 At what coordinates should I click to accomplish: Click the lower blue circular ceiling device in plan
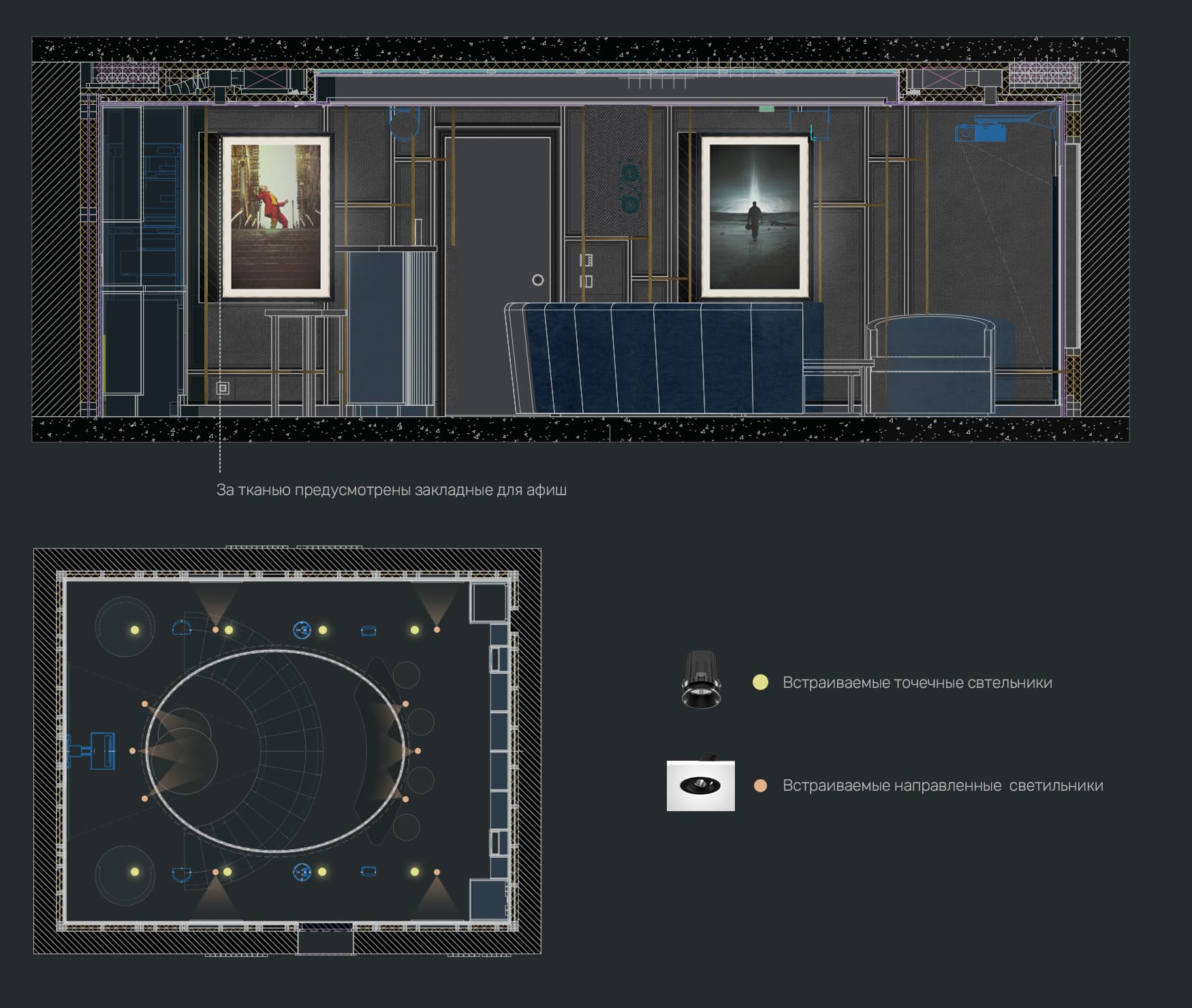[x=302, y=872]
